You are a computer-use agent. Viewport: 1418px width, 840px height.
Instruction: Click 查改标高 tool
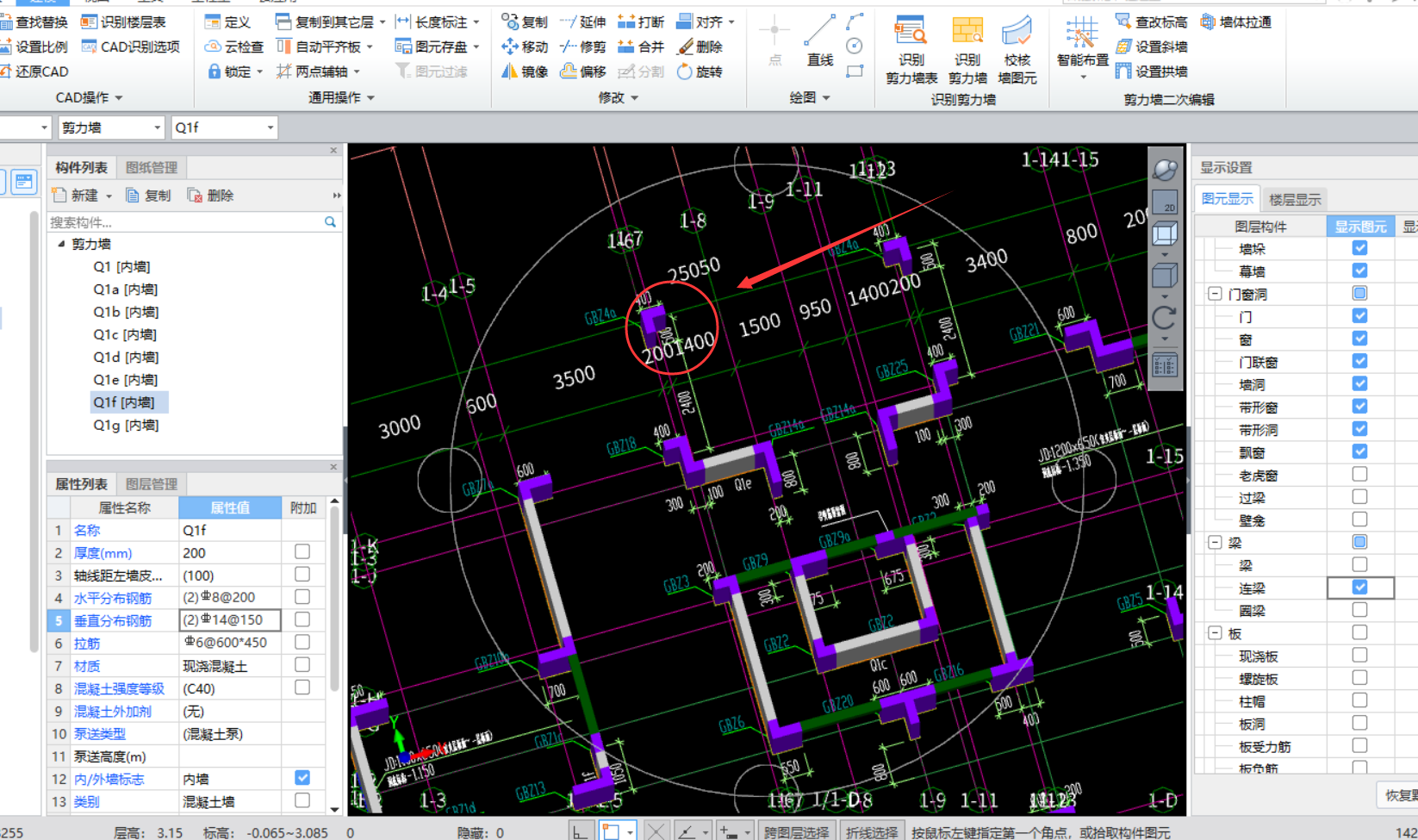[x=1151, y=22]
